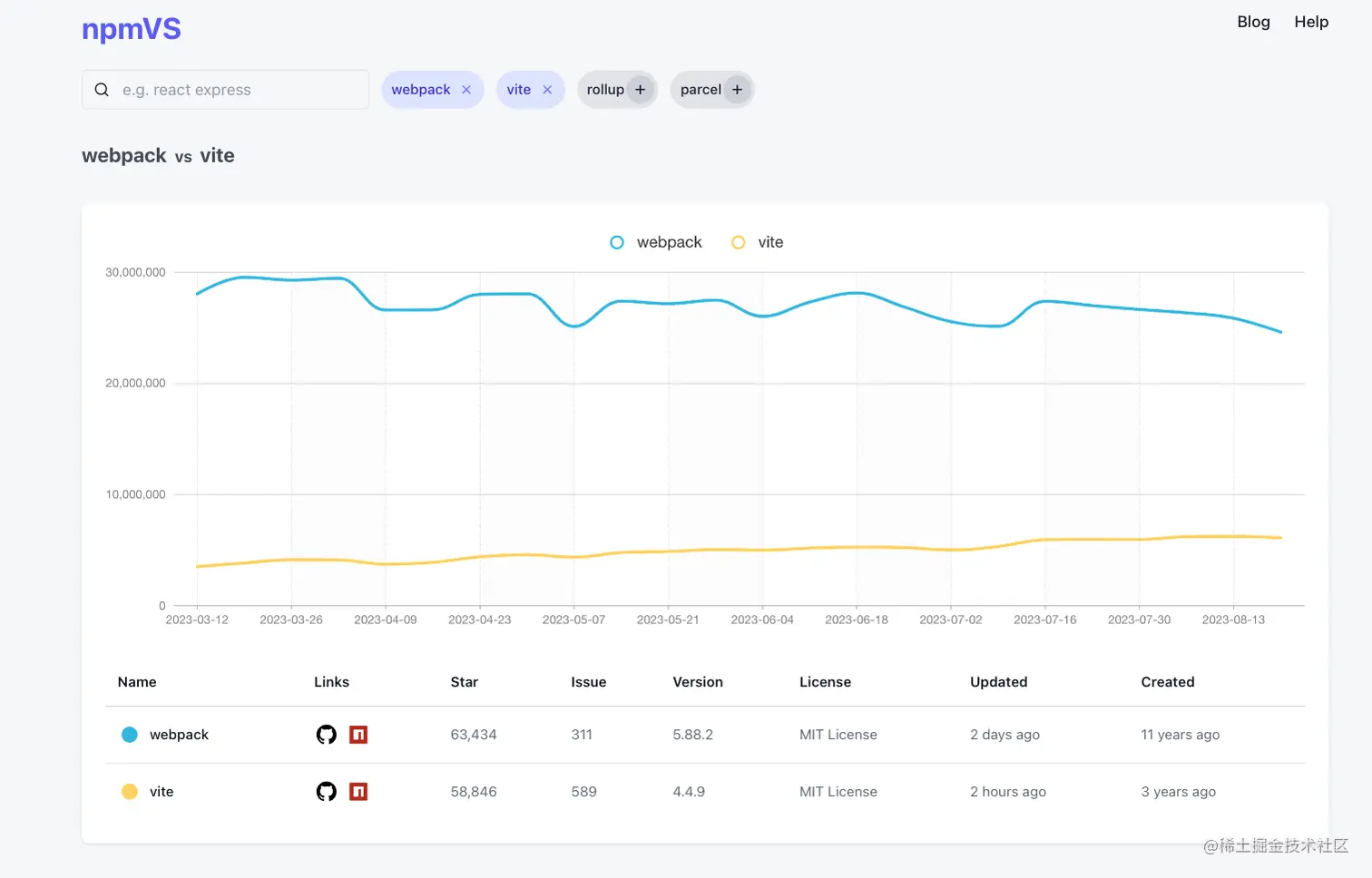Viewport: 1372px width, 878px height.
Task: Click the 2023-05-07 axis date label
Action: (573, 619)
